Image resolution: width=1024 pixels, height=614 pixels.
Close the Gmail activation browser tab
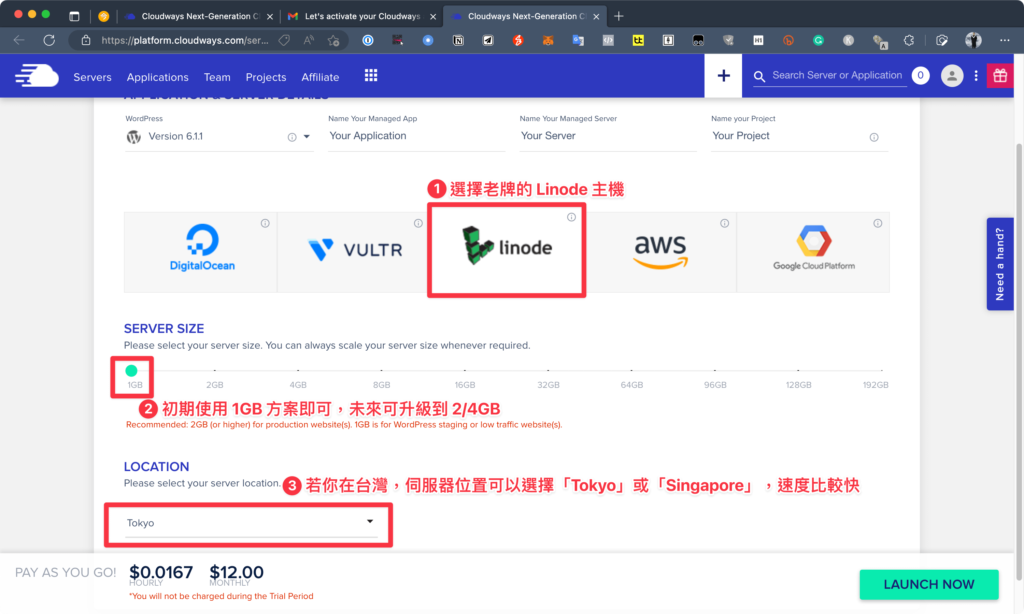click(x=432, y=17)
